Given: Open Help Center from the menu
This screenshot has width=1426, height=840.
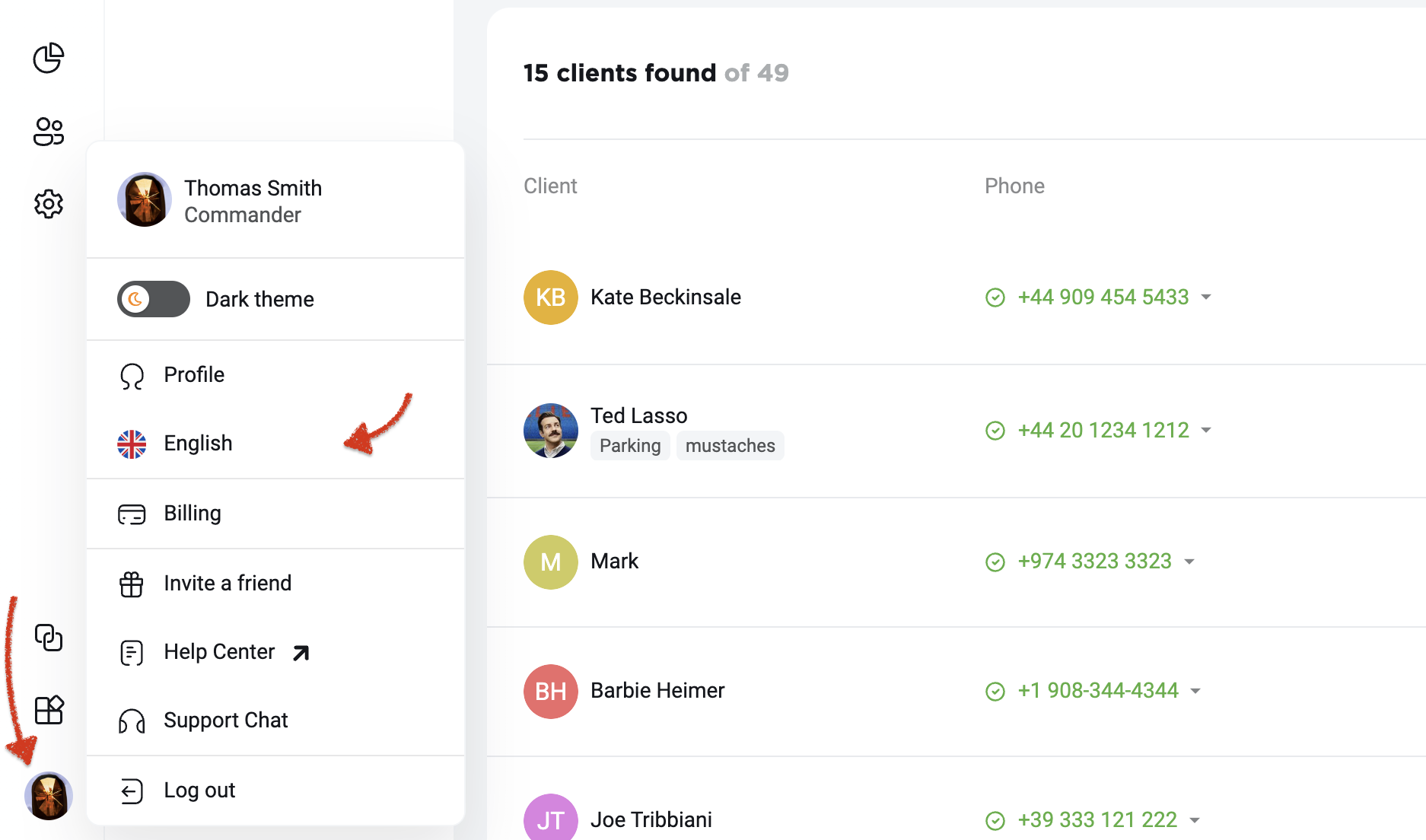Looking at the screenshot, I should [x=275, y=652].
